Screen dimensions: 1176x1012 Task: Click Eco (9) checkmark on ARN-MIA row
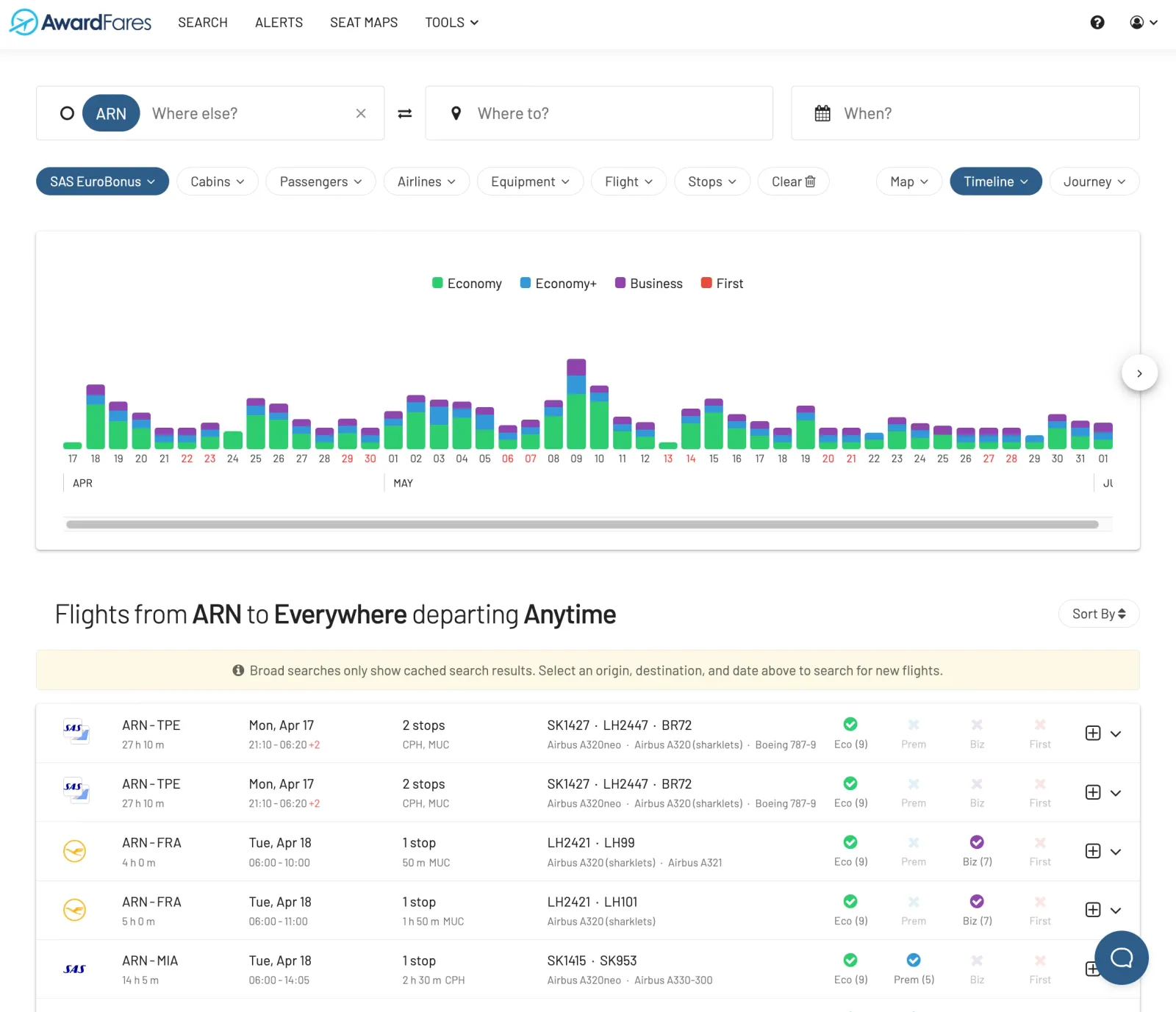pyautogui.click(x=850, y=960)
